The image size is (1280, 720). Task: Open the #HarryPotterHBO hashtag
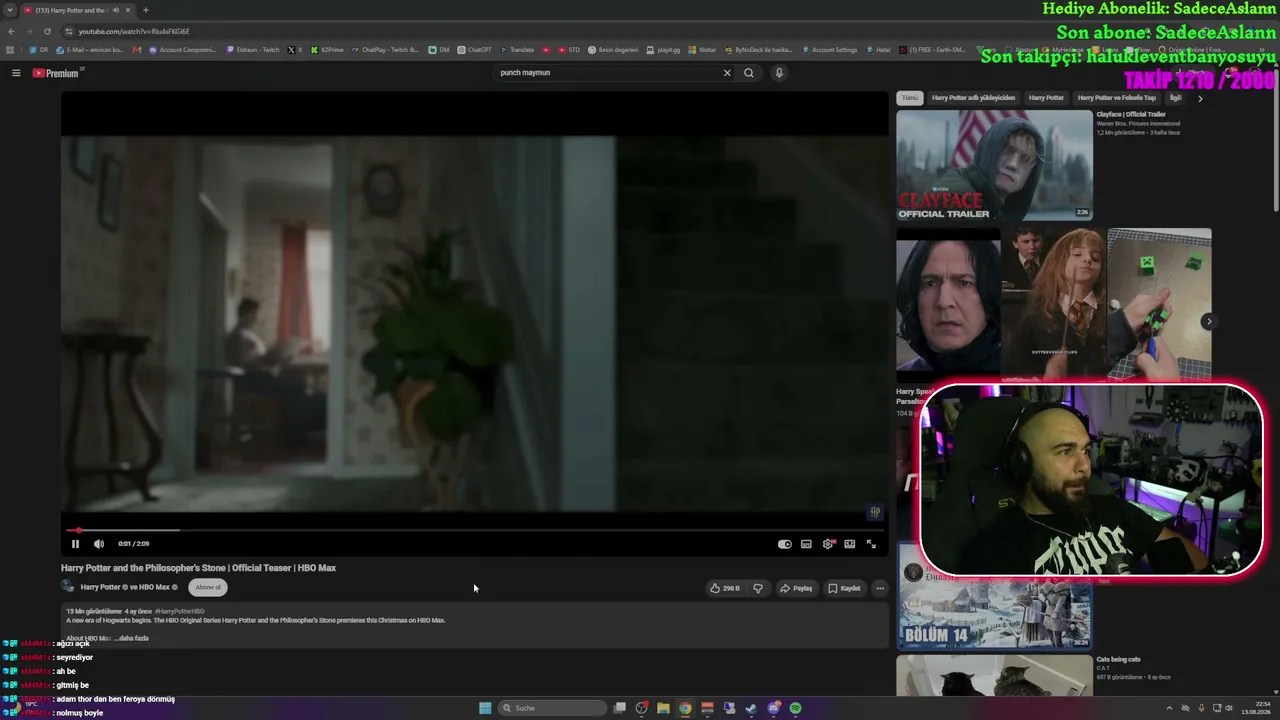pos(179,611)
